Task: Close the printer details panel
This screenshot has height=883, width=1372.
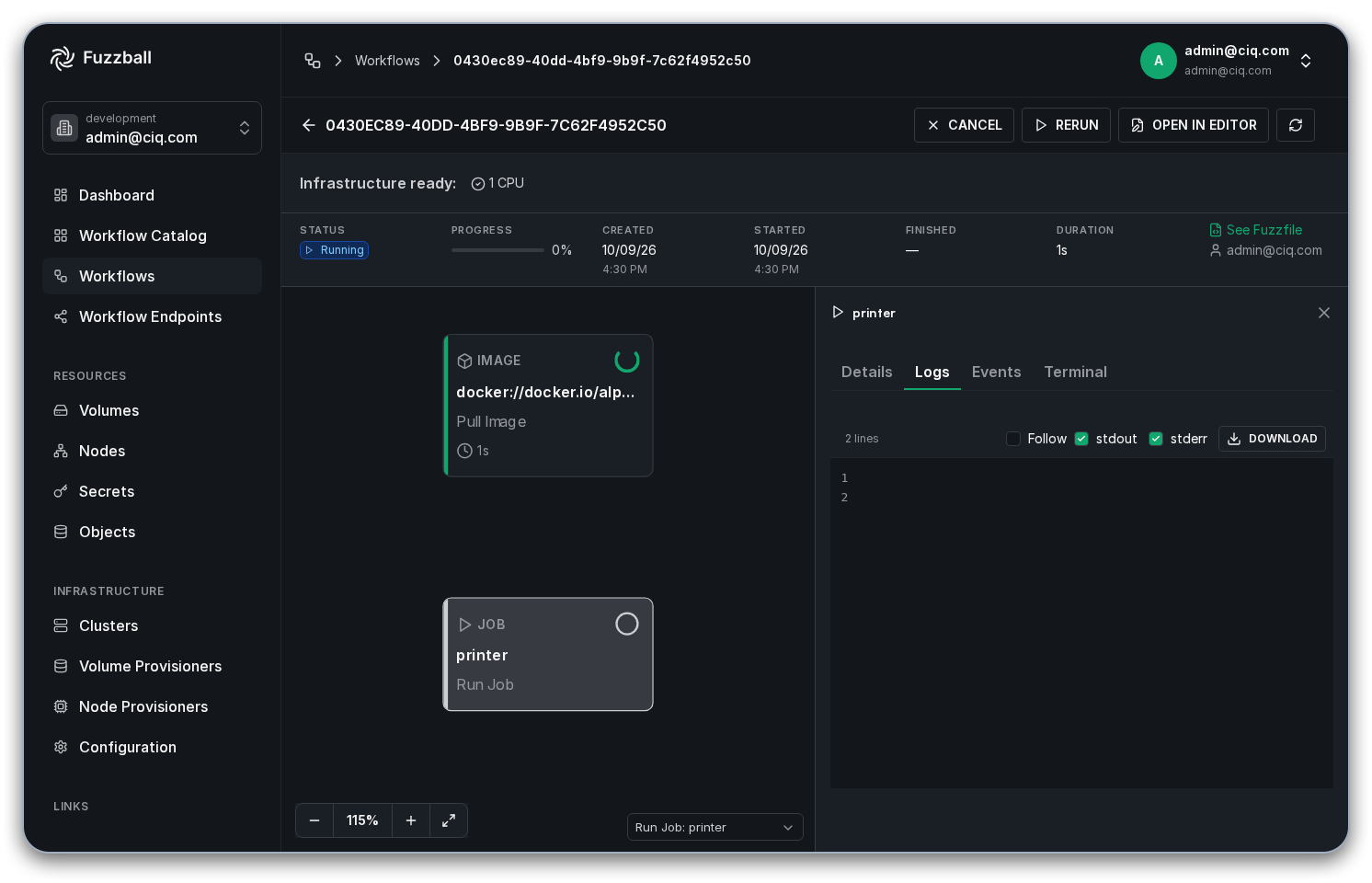Action: tap(1324, 313)
